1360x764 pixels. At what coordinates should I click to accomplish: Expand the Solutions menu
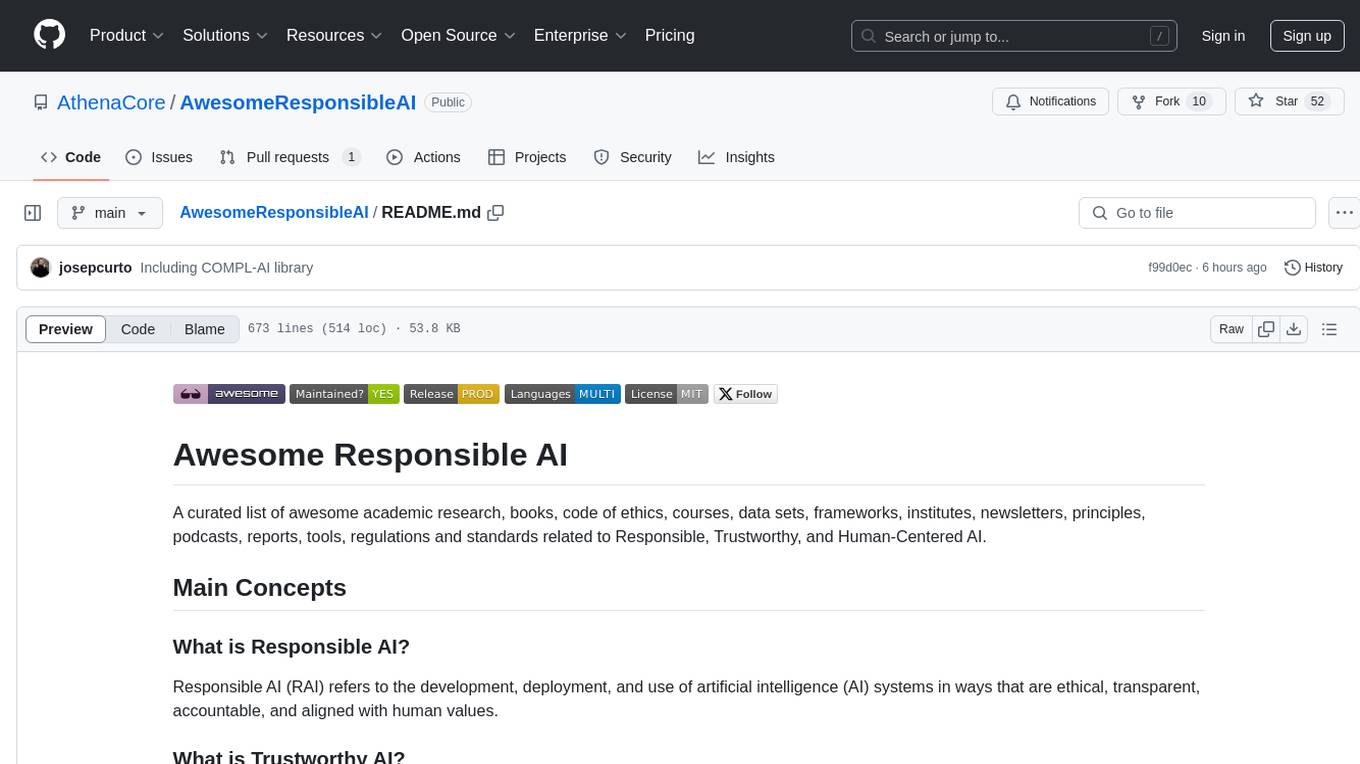click(225, 35)
